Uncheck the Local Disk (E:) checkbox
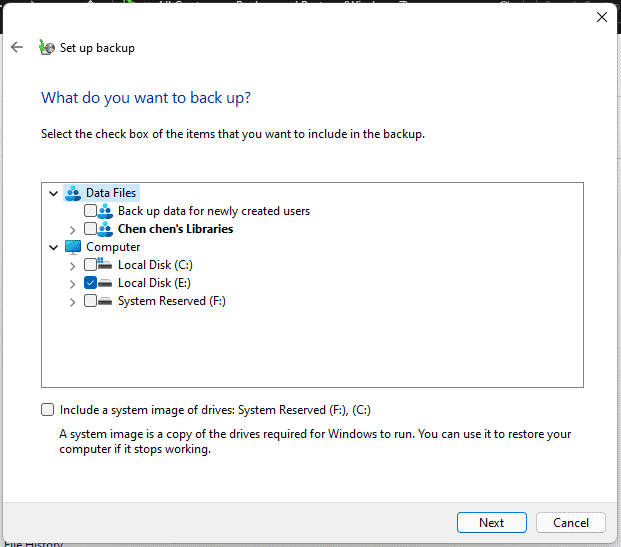The height and width of the screenshot is (547, 621). point(91,283)
